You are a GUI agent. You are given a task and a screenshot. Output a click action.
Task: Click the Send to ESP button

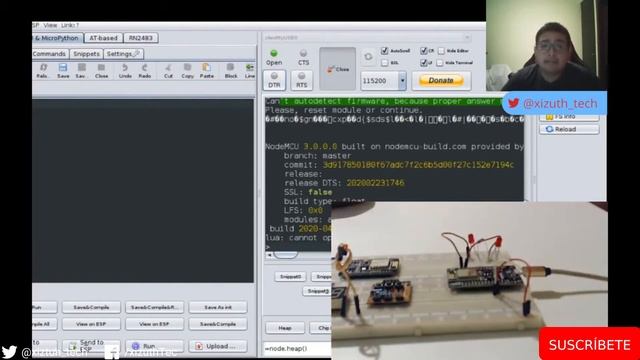tap(91, 346)
